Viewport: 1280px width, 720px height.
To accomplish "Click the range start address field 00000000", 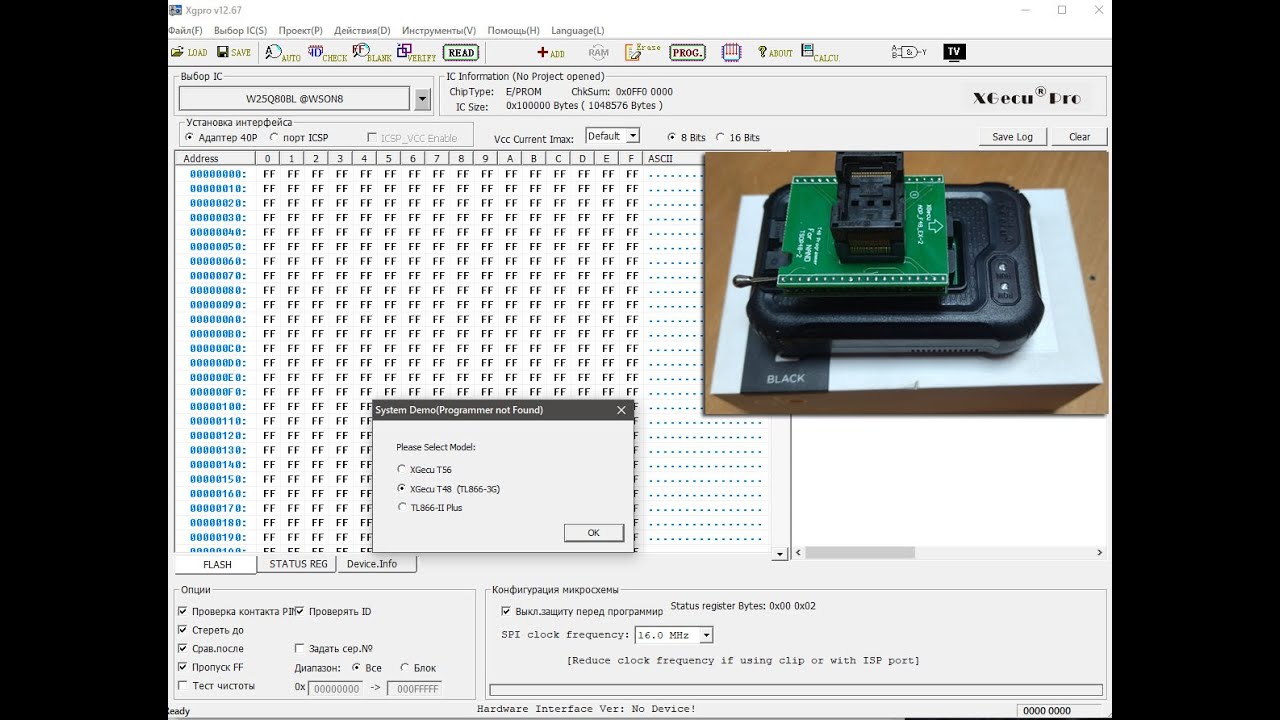I will click(x=335, y=689).
